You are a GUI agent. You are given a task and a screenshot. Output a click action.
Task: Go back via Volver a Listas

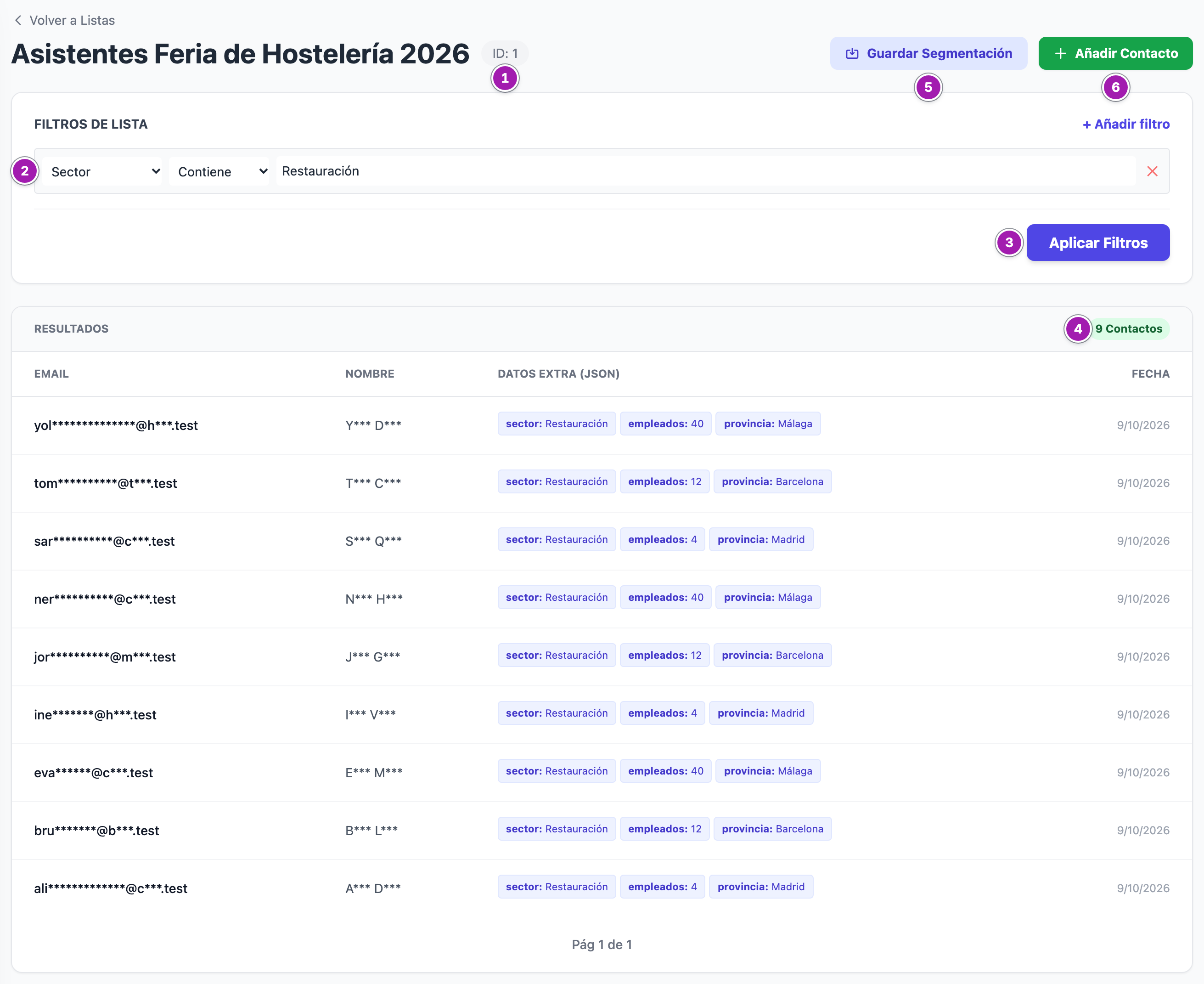(x=65, y=20)
